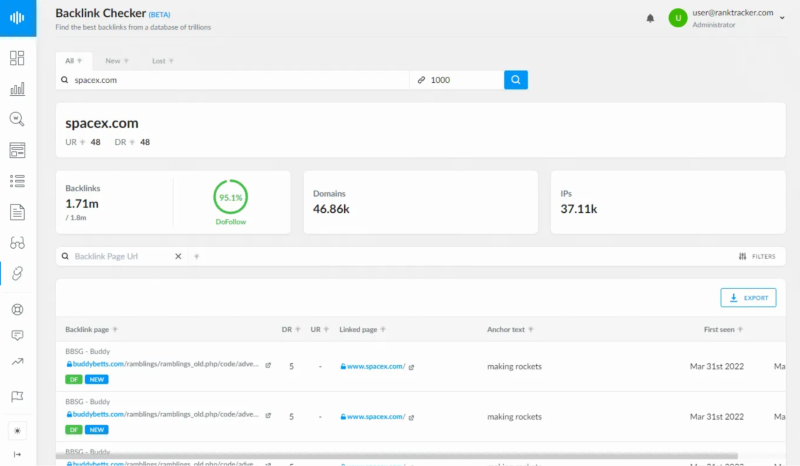
Task: Click the Backlink Page Url filter field
Action: point(119,256)
